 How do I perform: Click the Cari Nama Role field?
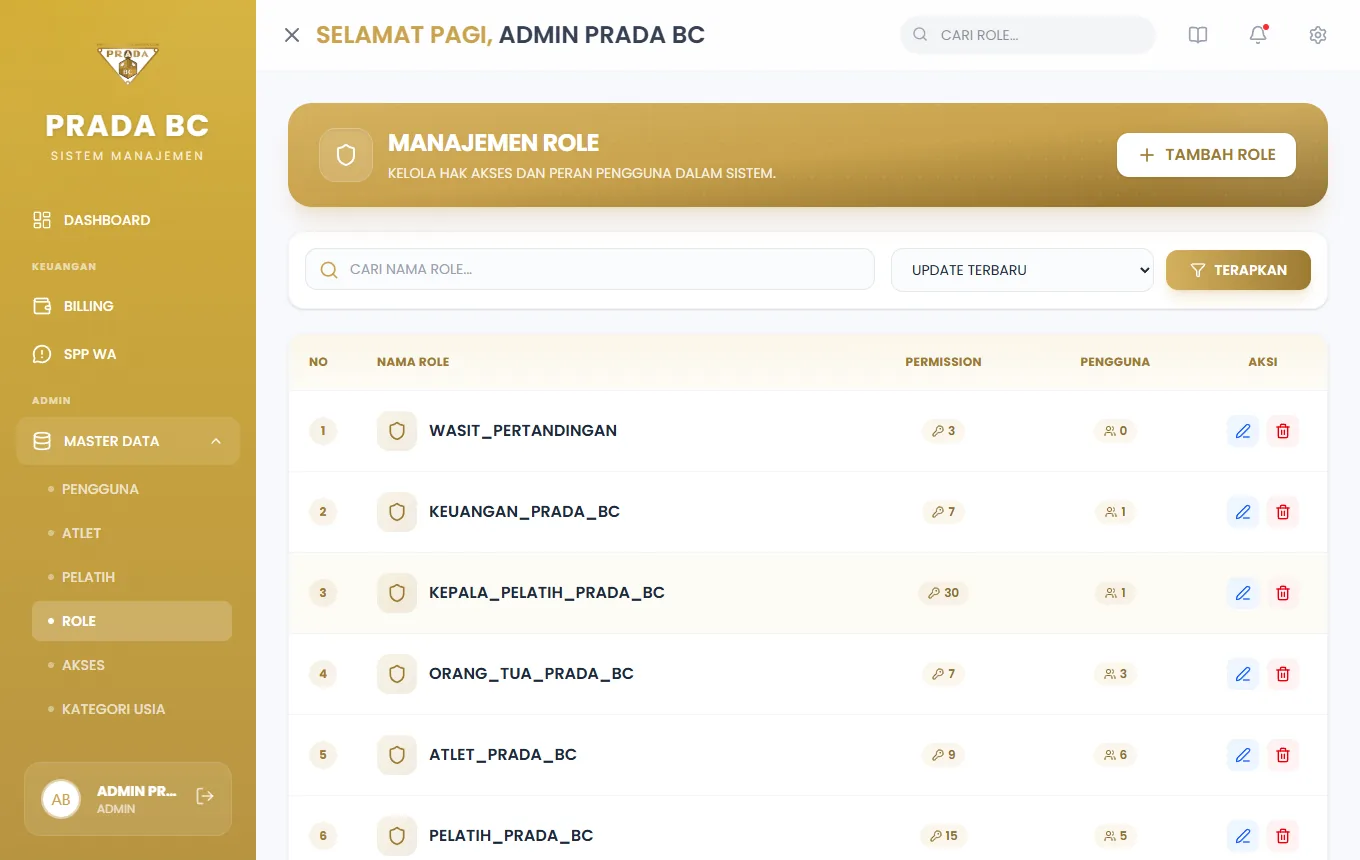click(590, 269)
